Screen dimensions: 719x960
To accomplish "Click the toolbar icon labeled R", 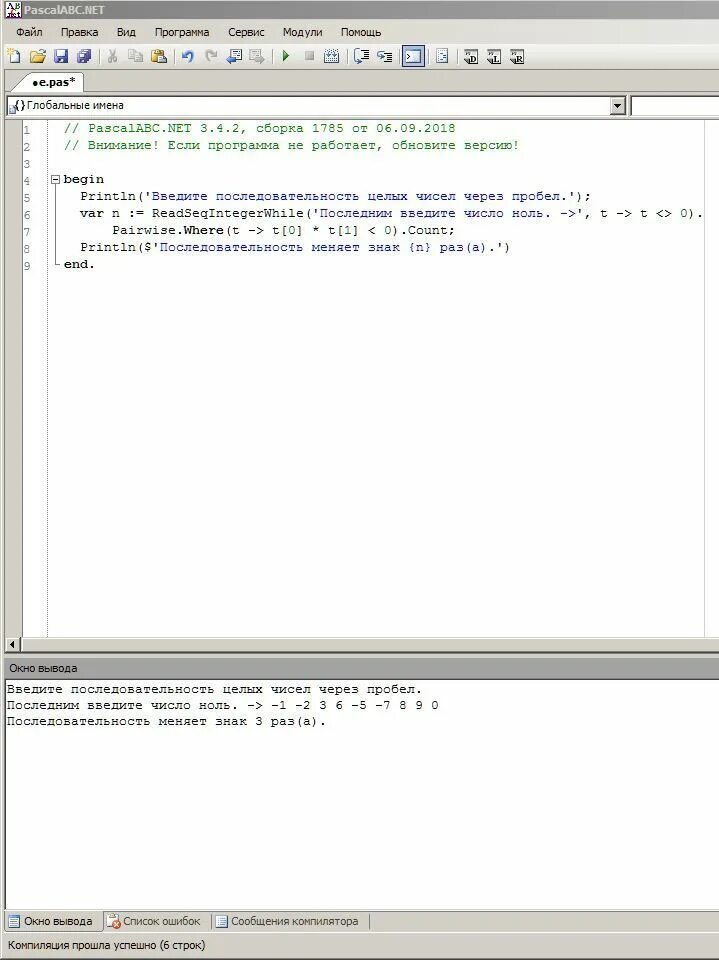I will (517, 56).
